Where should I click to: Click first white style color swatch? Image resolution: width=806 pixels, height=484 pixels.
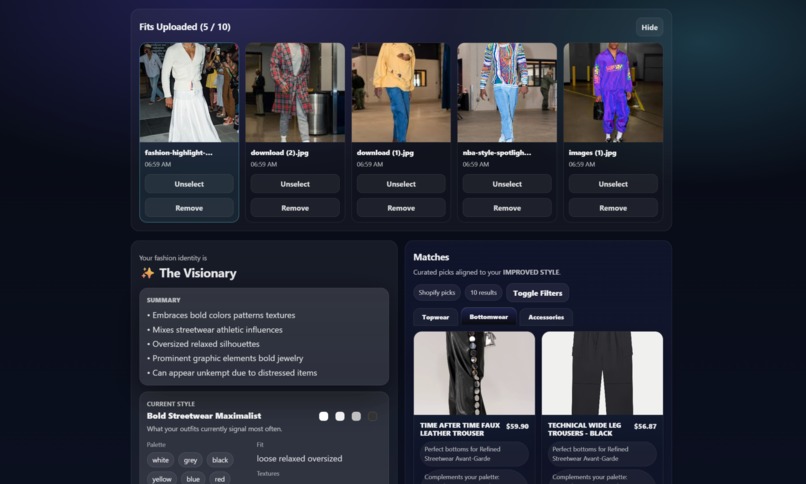[x=323, y=416]
